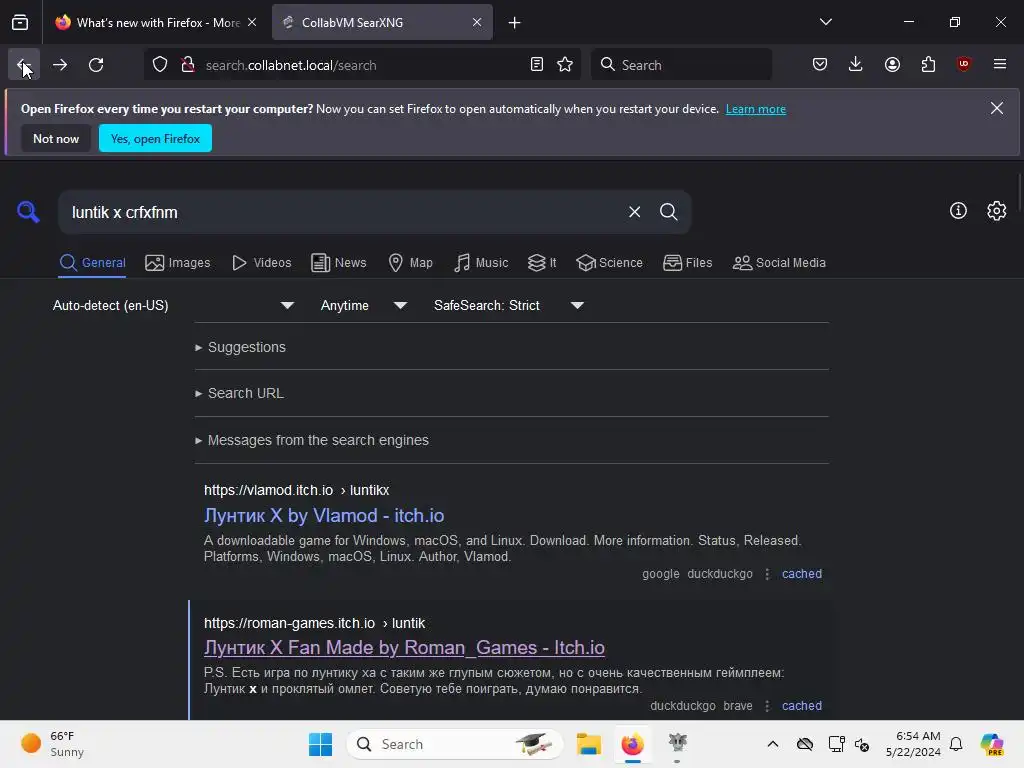Toggle reader view icon in address bar
This screenshot has width=1024, height=768.
[x=537, y=65]
